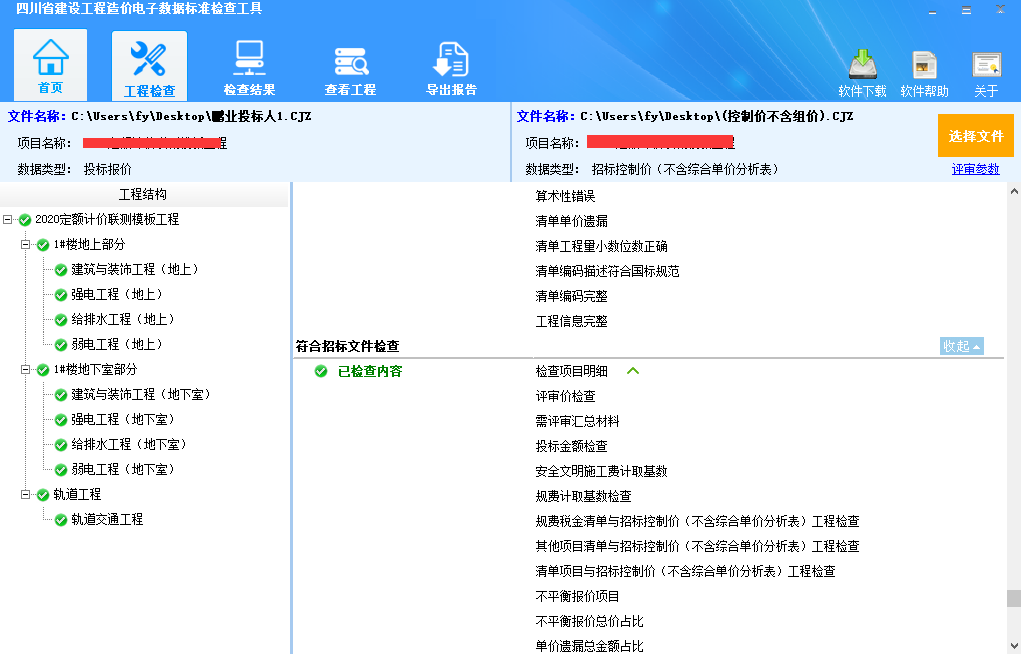Open 软件帮助 for software help
This screenshot has width=1021, height=655.
point(923,64)
